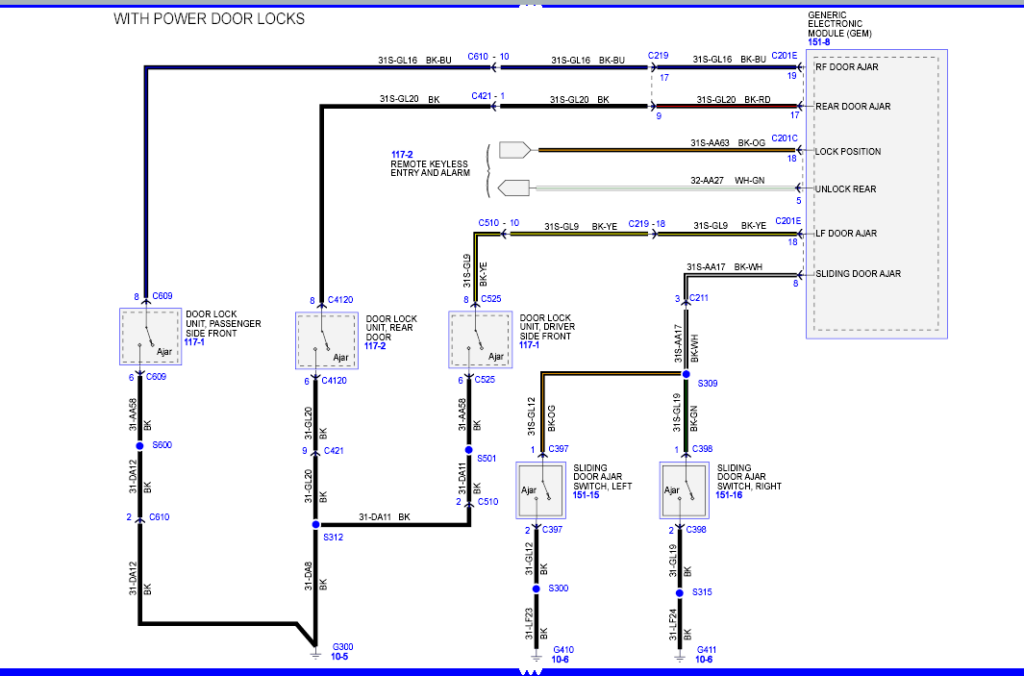
Task: Click the driver side front door lock Ajar switch symbol
Action: (x=480, y=340)
